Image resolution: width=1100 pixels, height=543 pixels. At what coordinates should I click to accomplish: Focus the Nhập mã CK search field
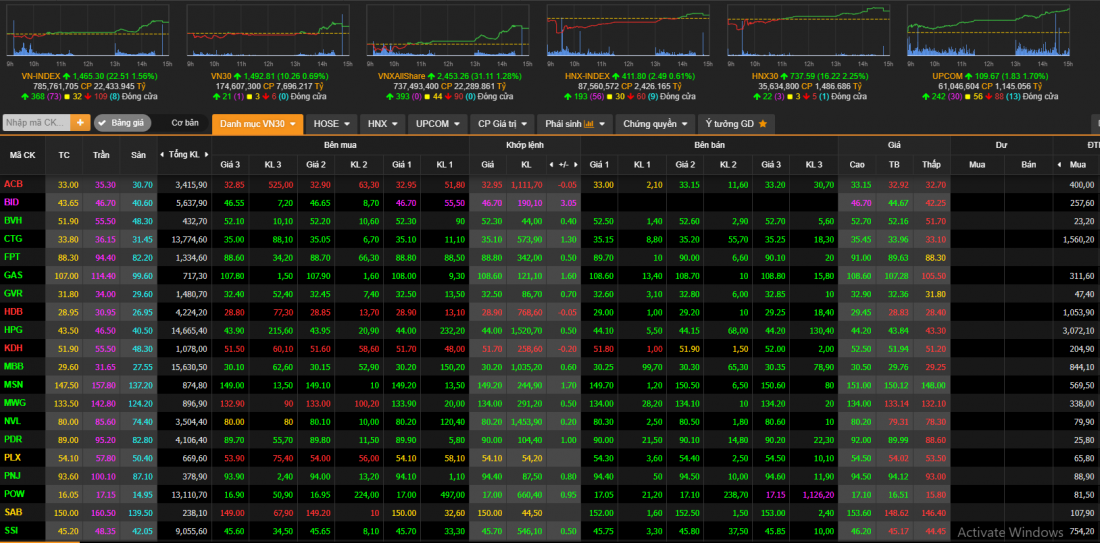click(x=36, y=123)
